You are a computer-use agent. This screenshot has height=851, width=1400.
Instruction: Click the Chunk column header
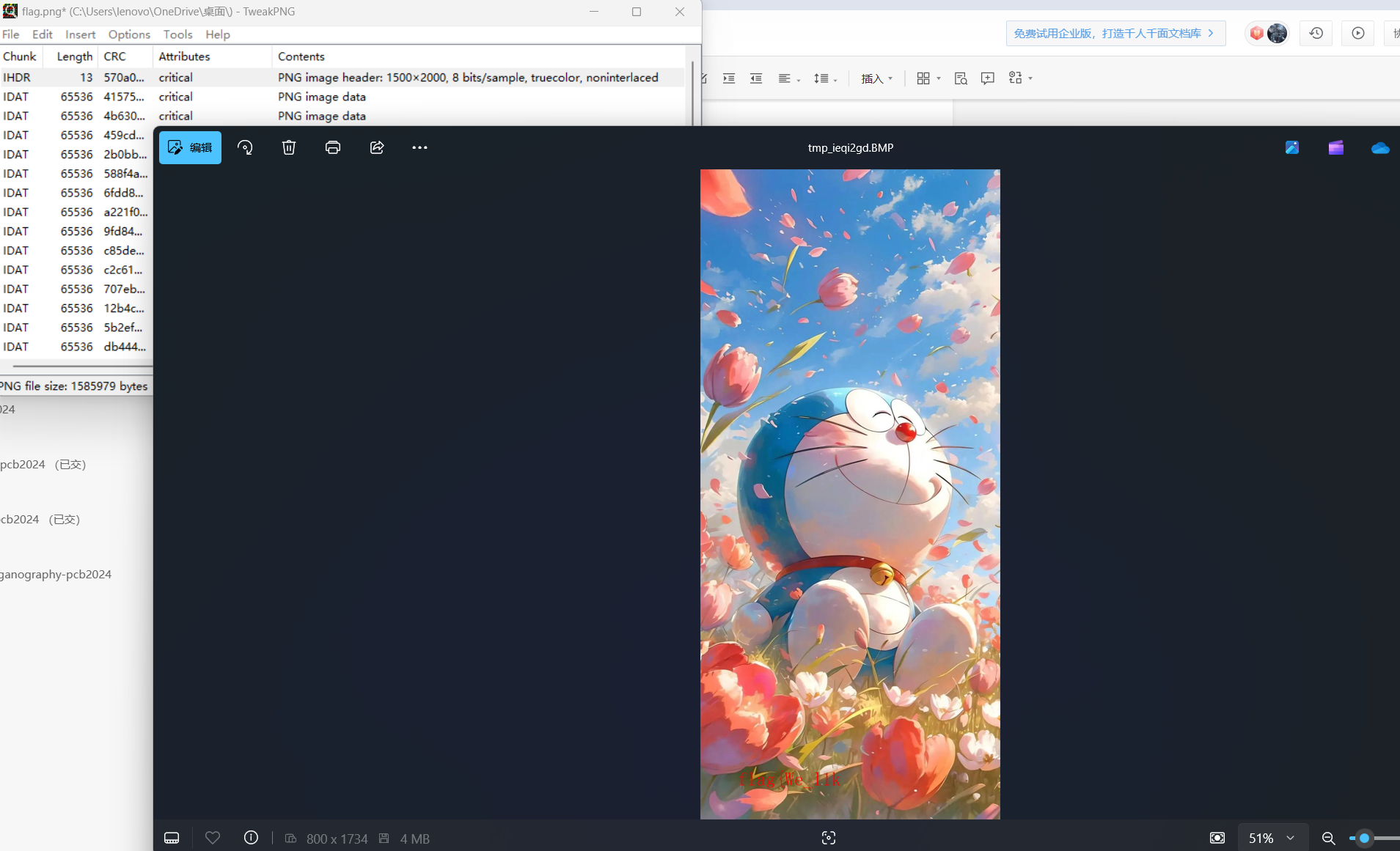21,56
